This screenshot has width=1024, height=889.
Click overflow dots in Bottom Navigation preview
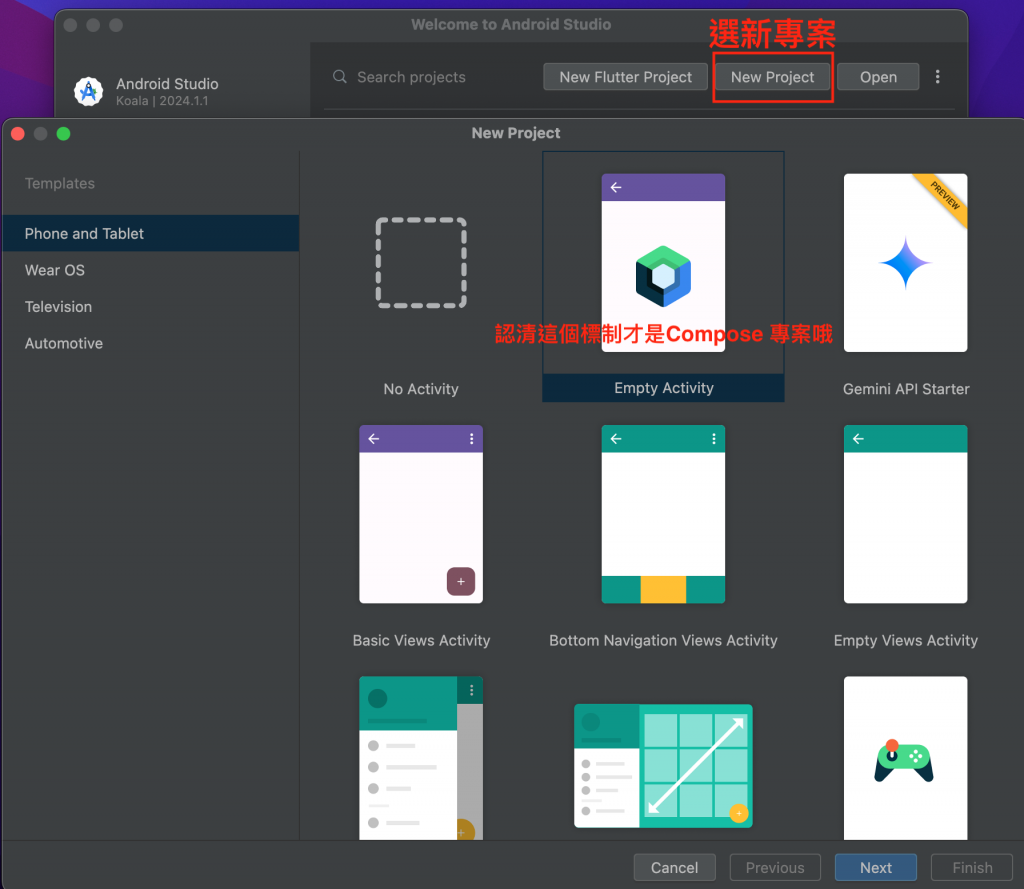coord(714,439)
